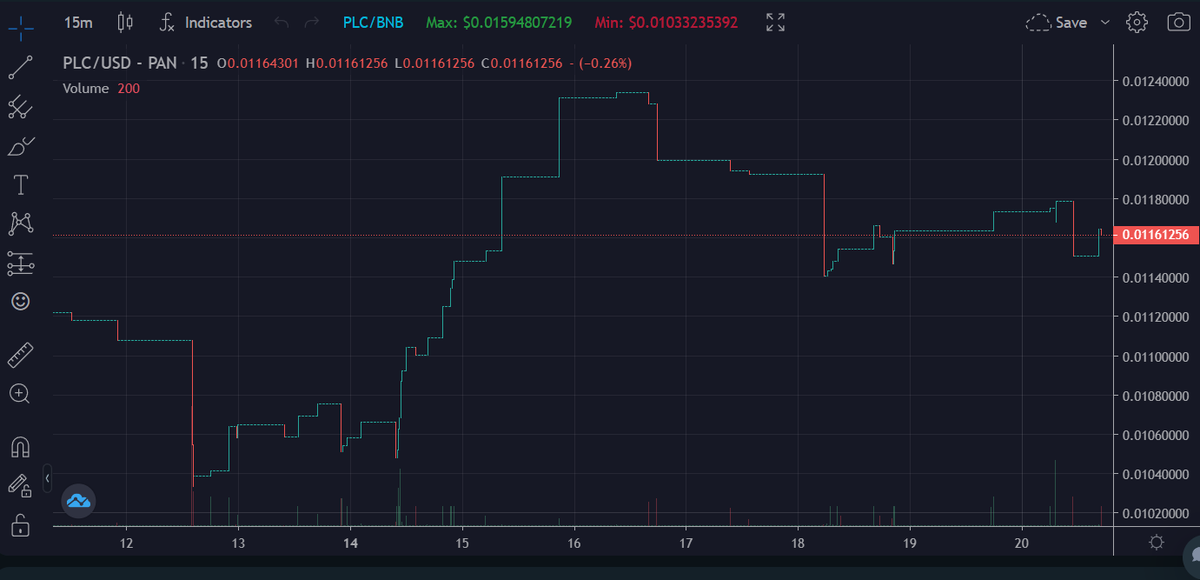
Task: Open the XABCD pattern tool
Action: tap(20, 224)
